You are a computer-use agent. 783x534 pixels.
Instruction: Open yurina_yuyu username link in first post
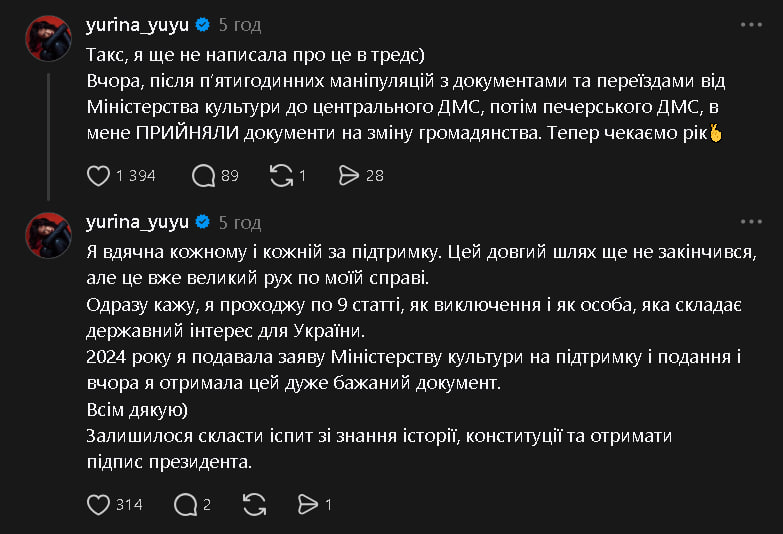137,24
